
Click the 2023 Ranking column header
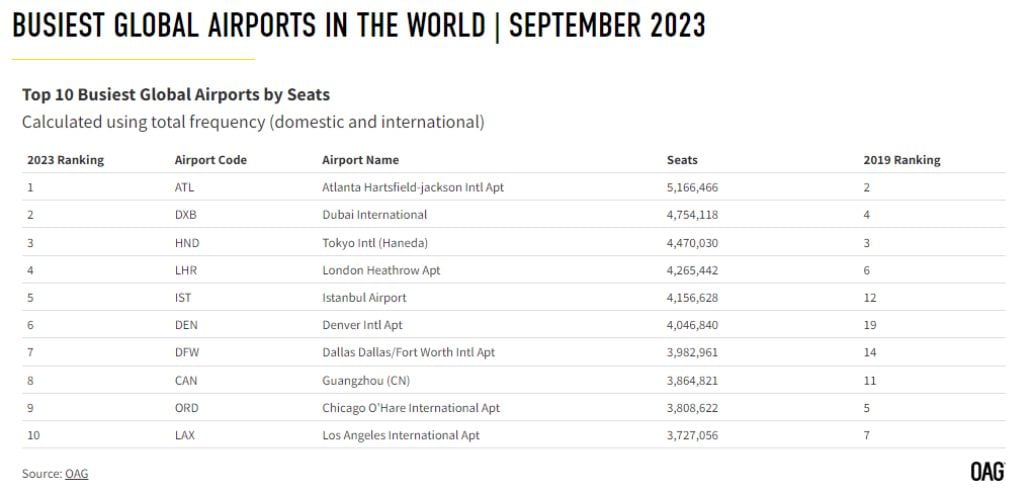pyautogui.click(x=65, y=160)
